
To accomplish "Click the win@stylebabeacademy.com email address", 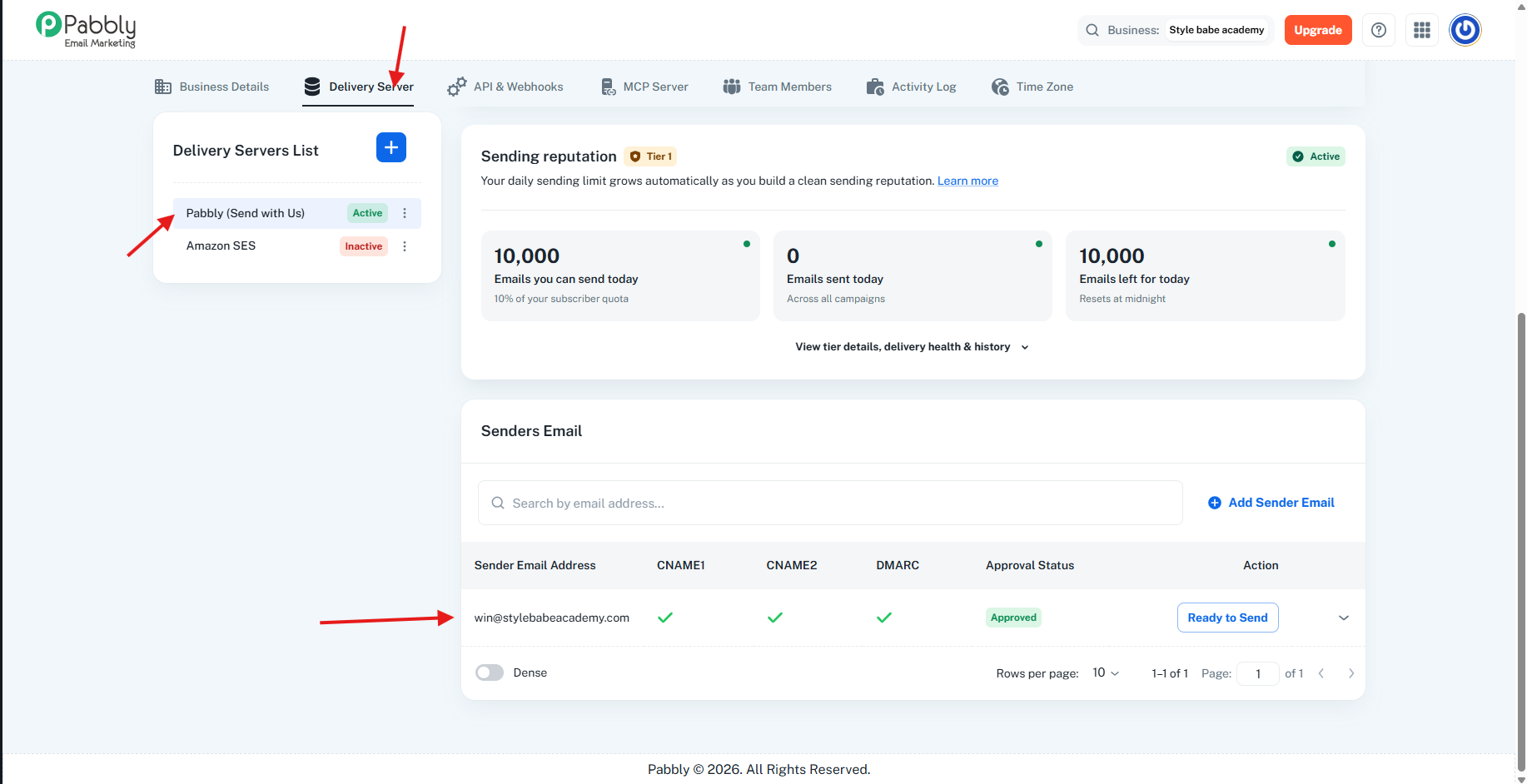I will (552, 618).
